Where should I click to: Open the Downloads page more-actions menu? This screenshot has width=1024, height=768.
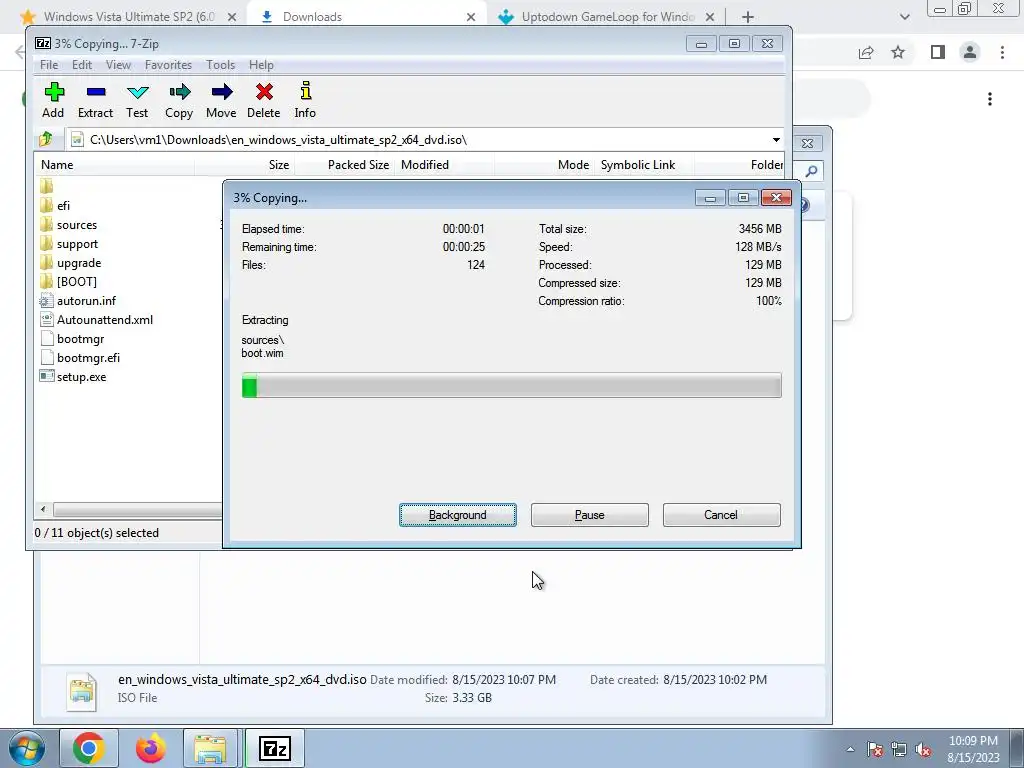click(x=990, y=99)
